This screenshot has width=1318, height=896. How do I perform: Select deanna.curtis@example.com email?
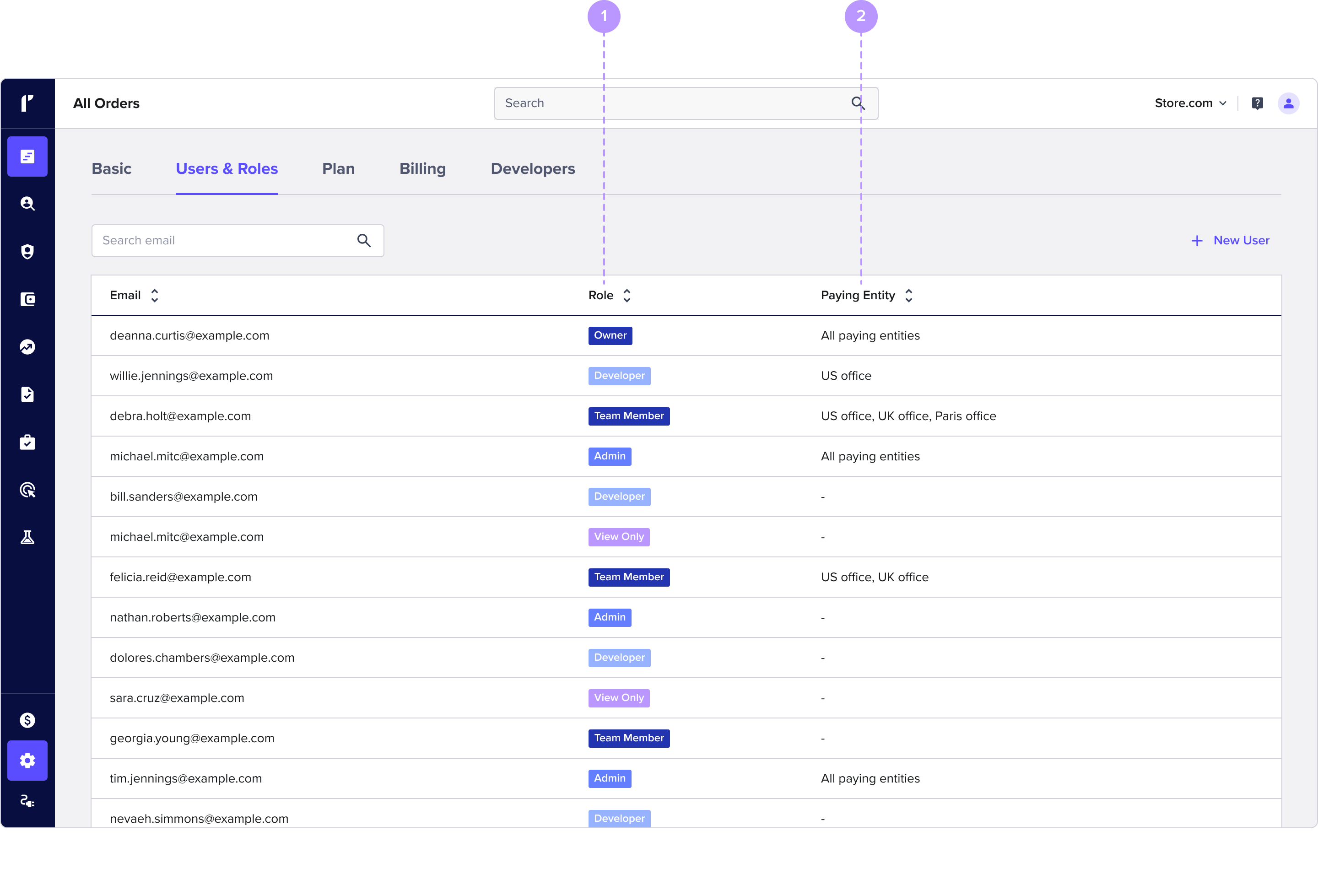(189, 336)
